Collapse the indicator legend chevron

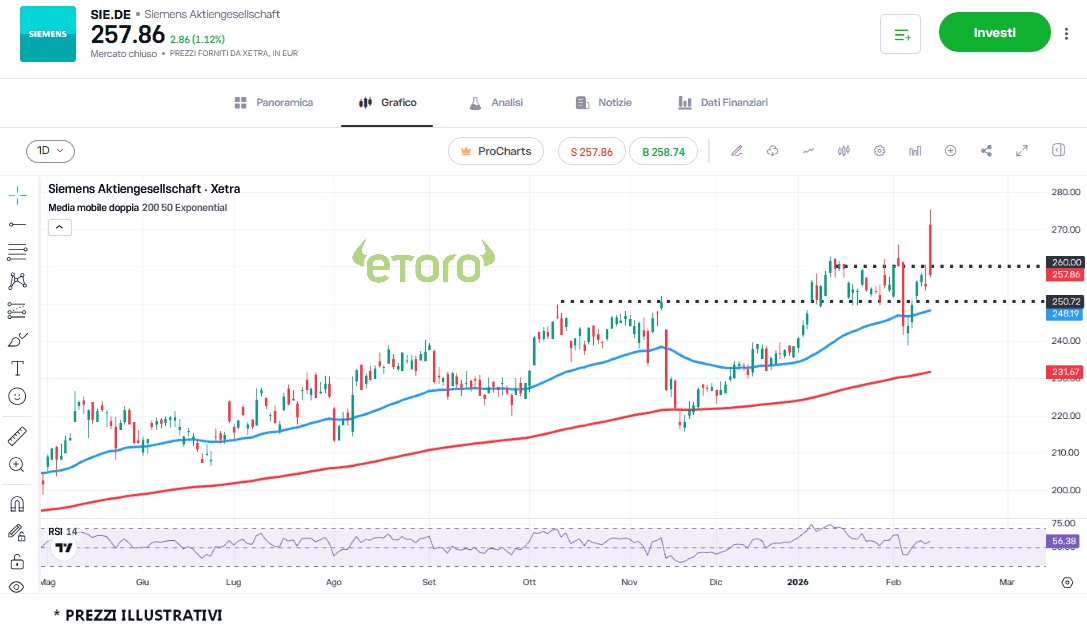[59, 227]
